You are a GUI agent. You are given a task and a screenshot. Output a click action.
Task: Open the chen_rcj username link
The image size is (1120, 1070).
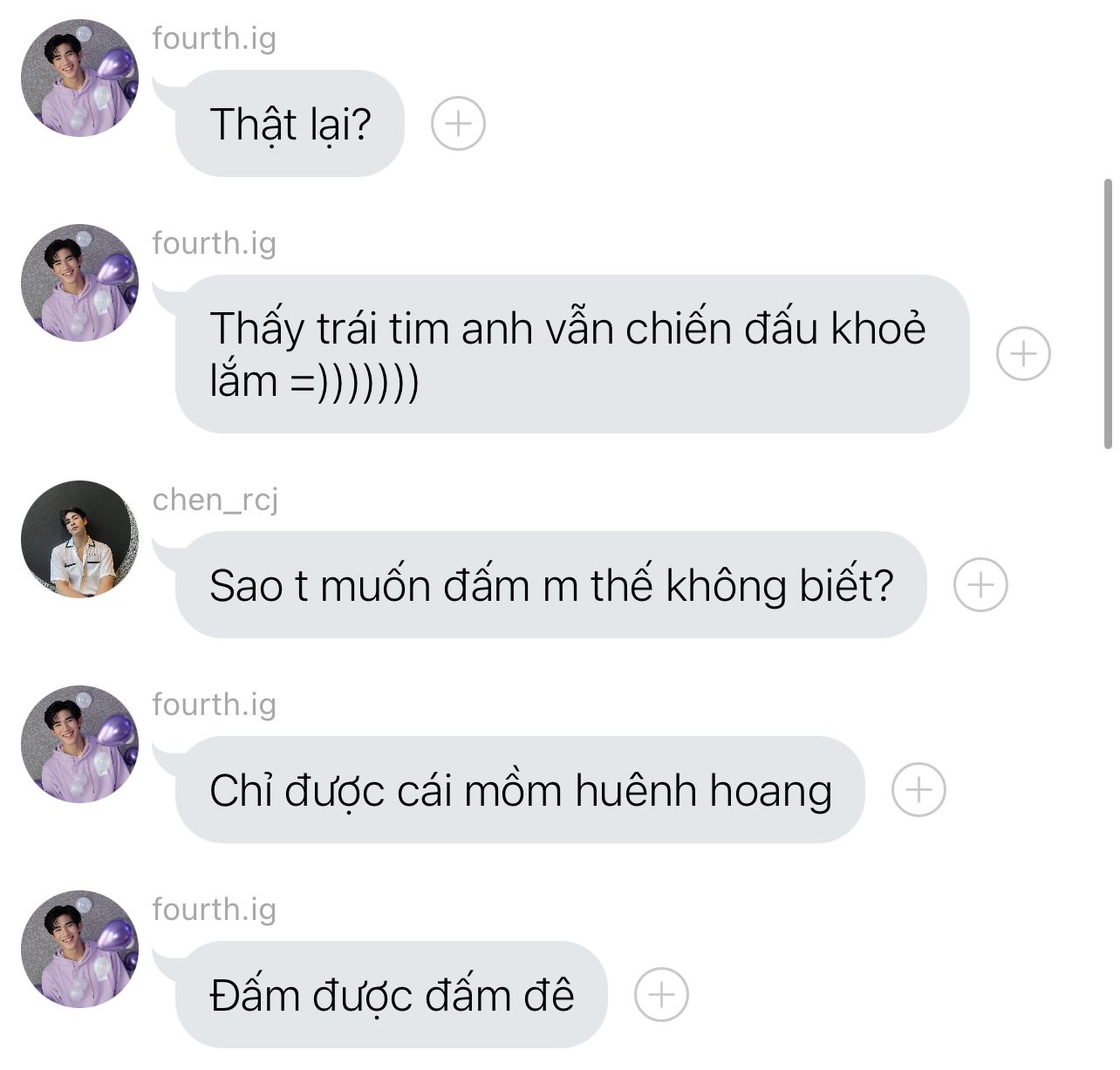click(x=215, y=500)
